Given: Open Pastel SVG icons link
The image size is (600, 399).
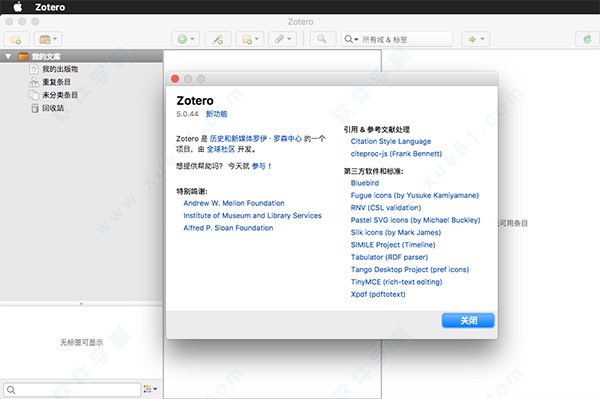Looking at the screenshot, I should click(x=416, y=220).
